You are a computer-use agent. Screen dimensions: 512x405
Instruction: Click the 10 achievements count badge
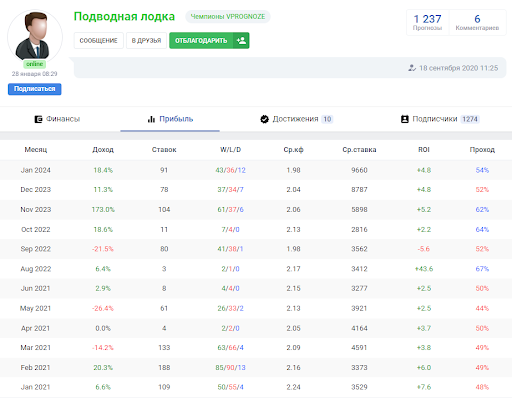pyautogui.click(x=327, y=119)
